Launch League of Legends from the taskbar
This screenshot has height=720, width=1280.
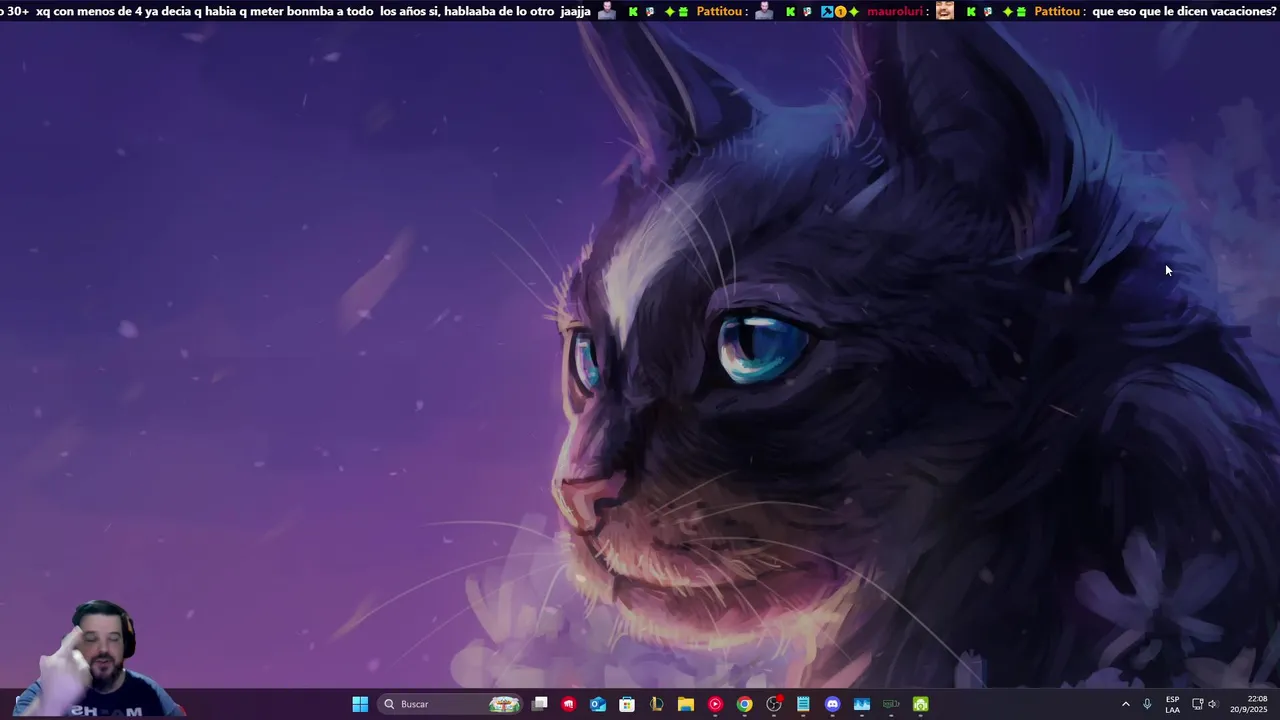point(656,704)
